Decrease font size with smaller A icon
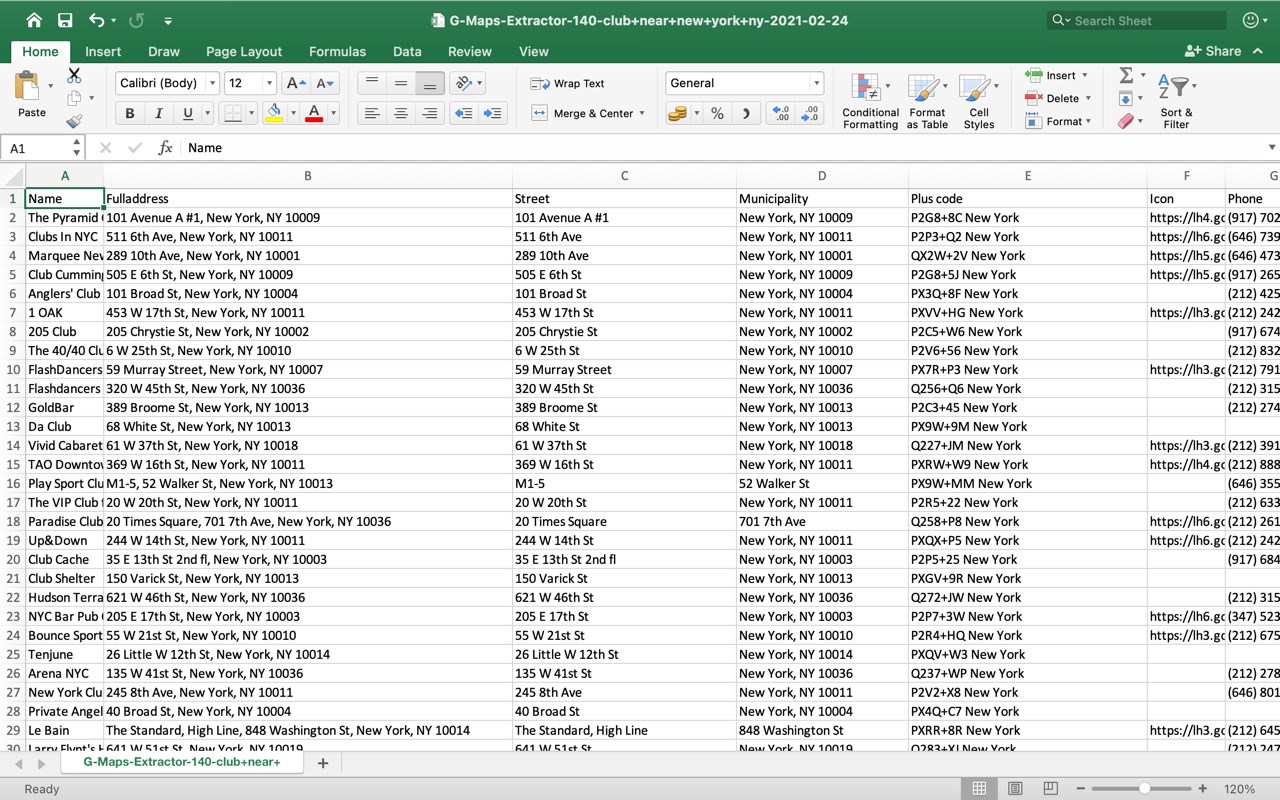This screenshot has width=1280, height=800. point(324,83)
